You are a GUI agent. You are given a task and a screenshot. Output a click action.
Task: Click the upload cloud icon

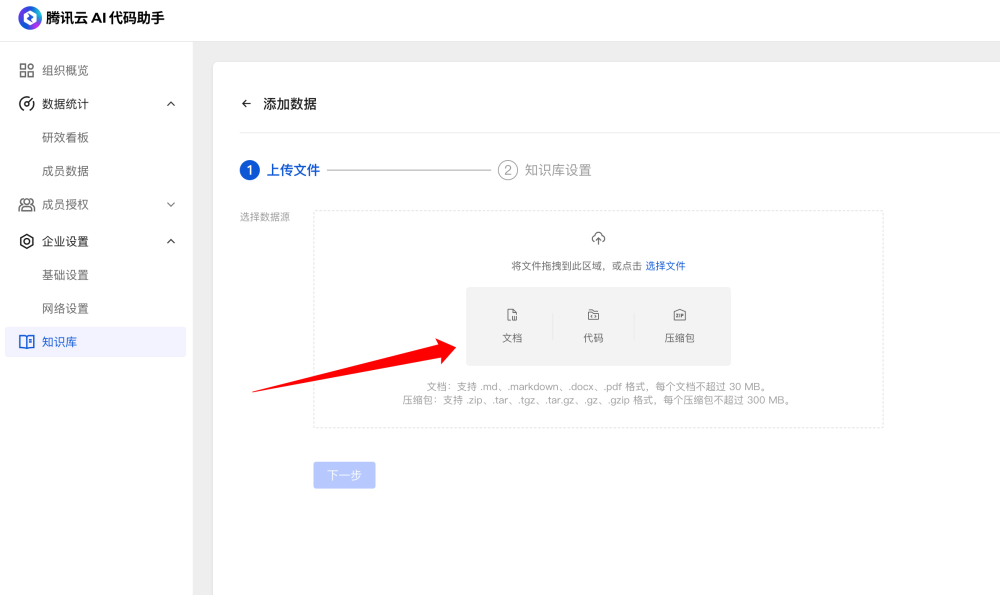(x=598, y=238)
